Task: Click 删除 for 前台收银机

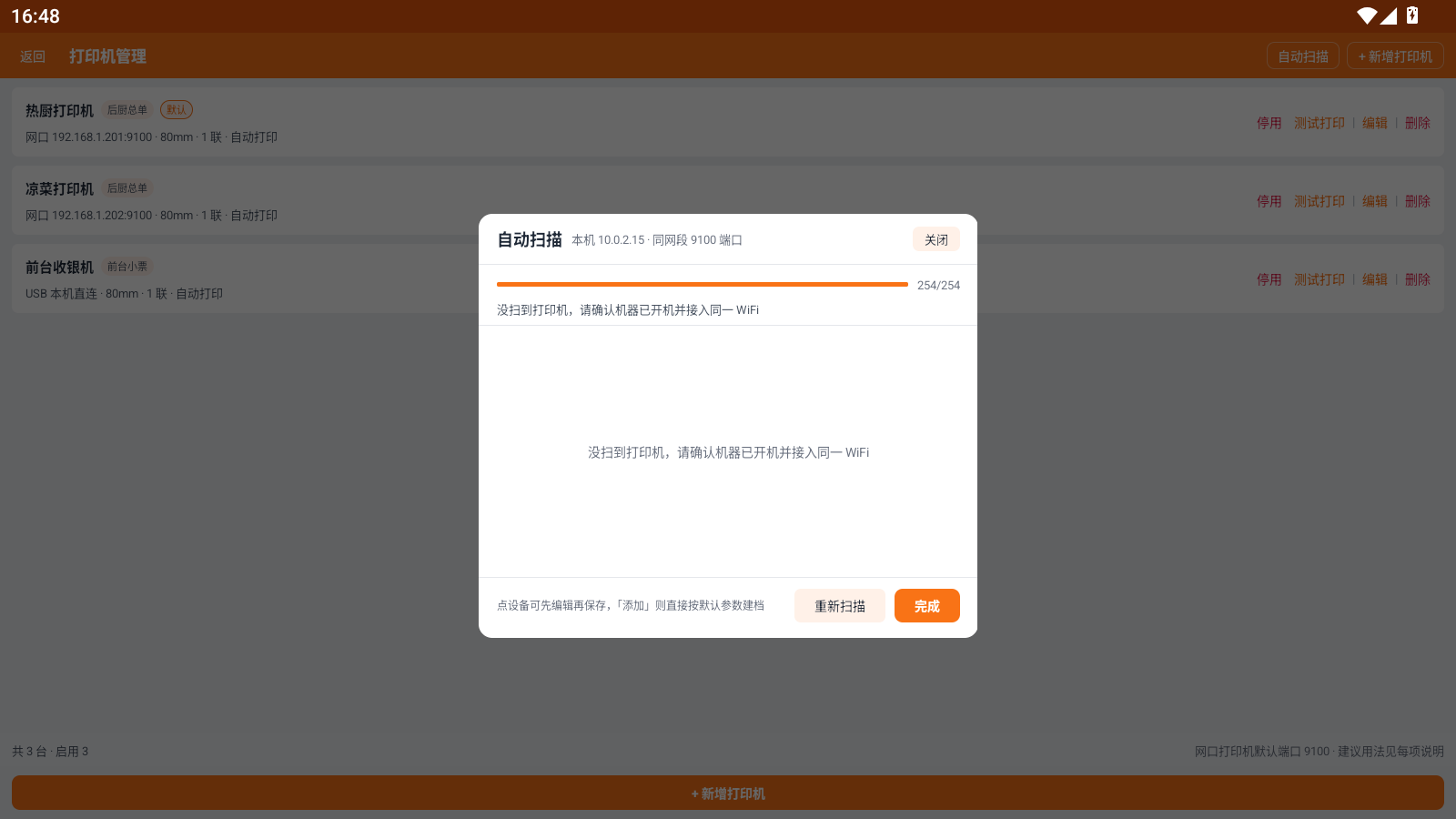Action: point(1417,279)
